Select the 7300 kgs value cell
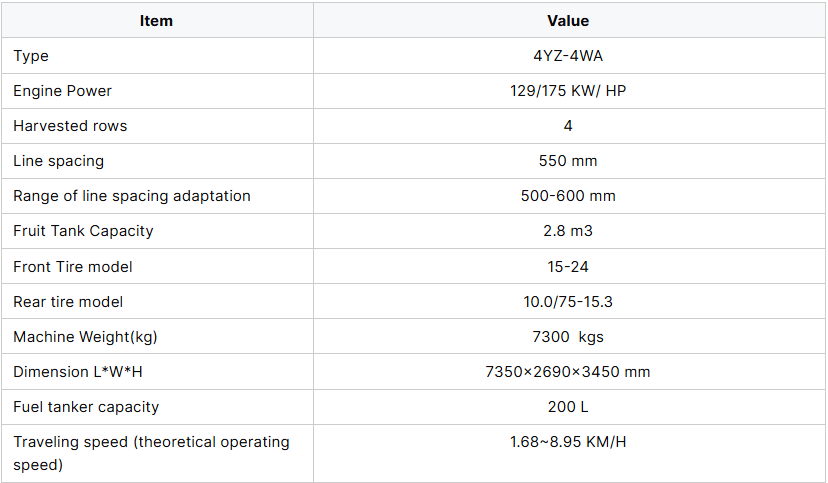The height and width of the screenshot is (483, 828). (x=568, y=337)
